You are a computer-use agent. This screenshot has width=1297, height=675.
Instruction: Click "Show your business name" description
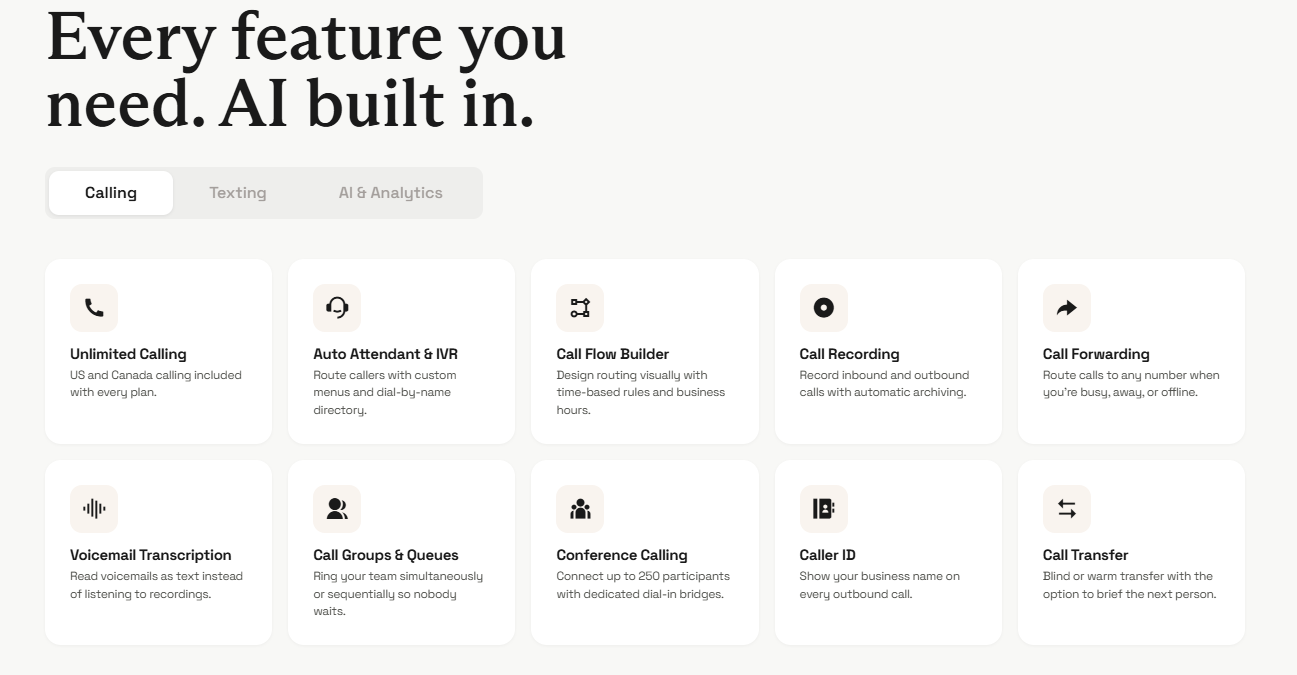point(880,585)
